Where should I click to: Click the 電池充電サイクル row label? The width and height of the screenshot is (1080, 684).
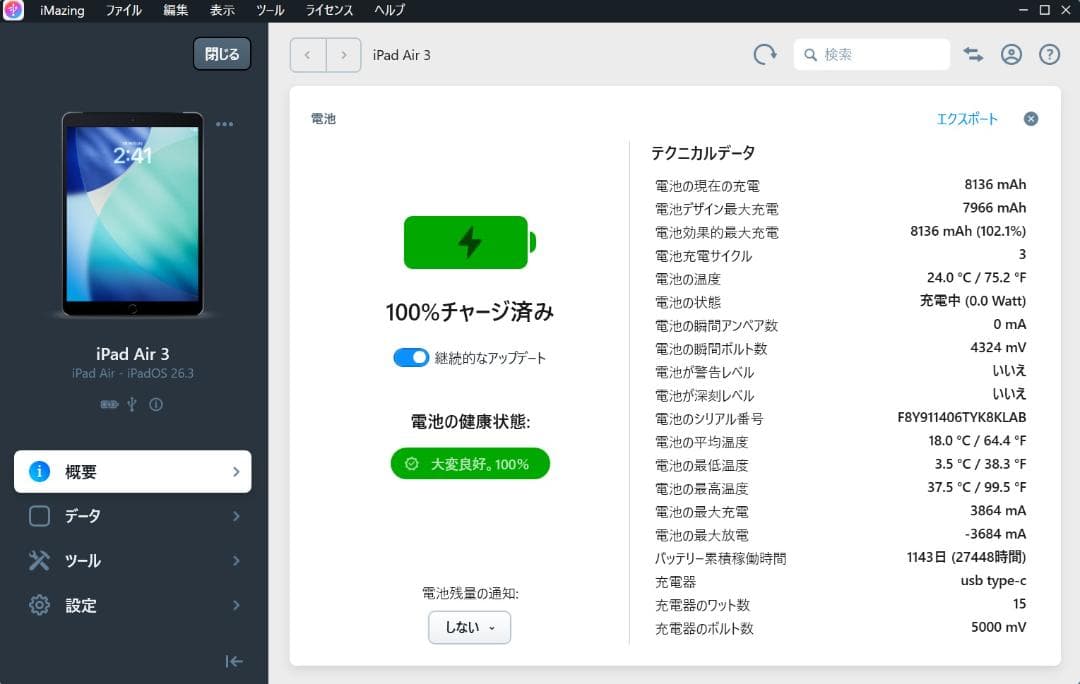(x=703, y=256)
